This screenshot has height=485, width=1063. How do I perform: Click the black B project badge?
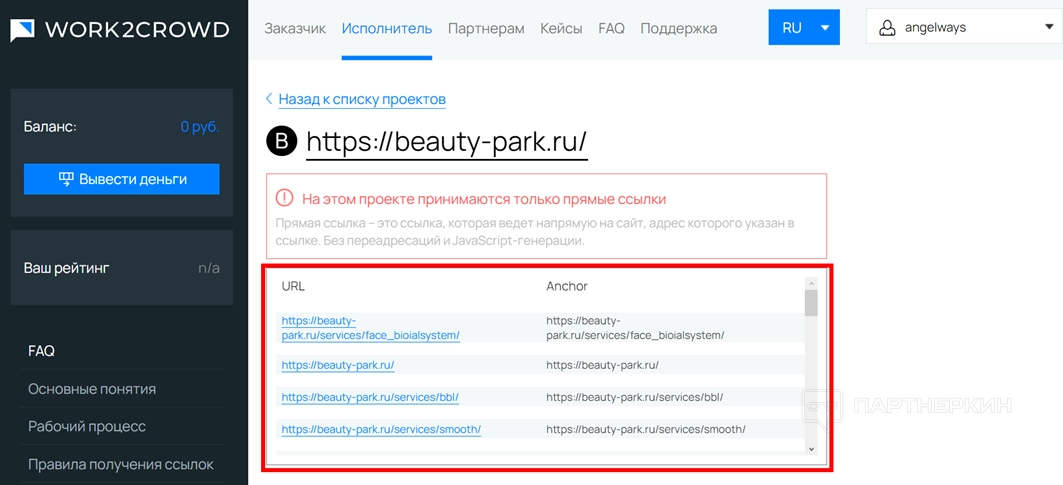(x=281, y=142)
